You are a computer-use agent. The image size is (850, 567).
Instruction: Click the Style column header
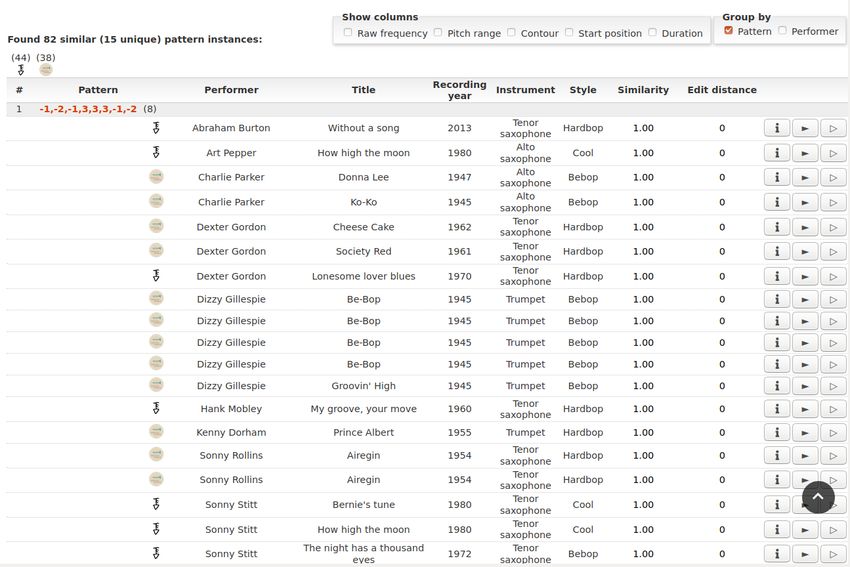(x=583, y=90)
